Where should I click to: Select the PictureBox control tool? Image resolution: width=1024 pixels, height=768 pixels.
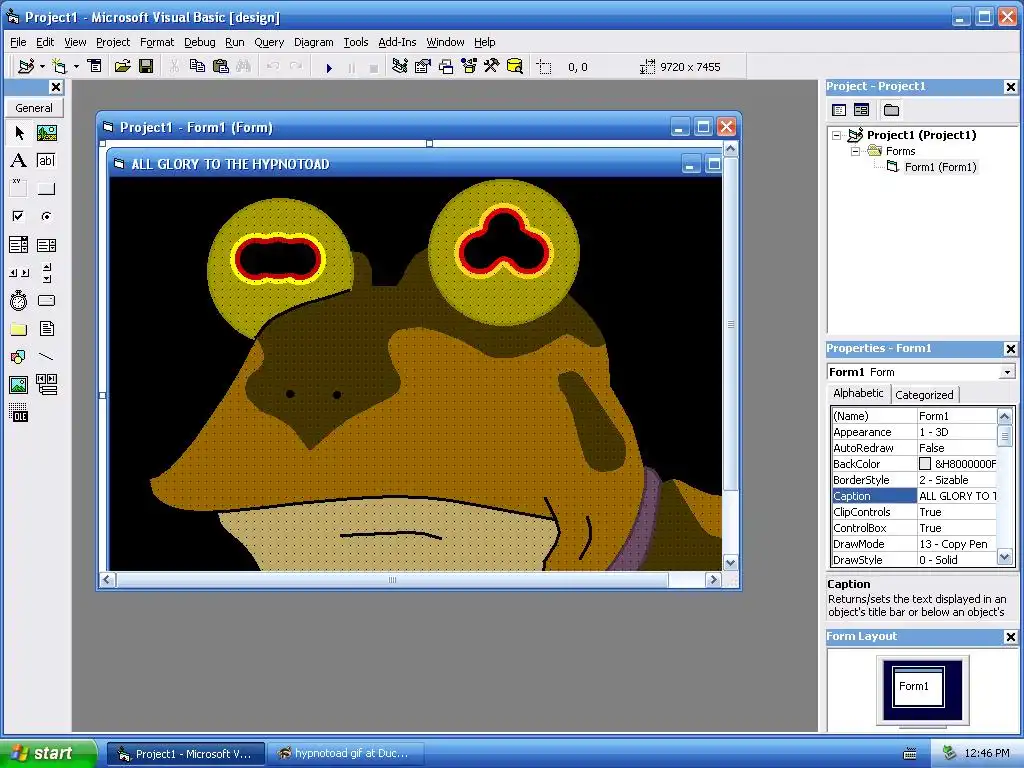click(x=46, y=133)
